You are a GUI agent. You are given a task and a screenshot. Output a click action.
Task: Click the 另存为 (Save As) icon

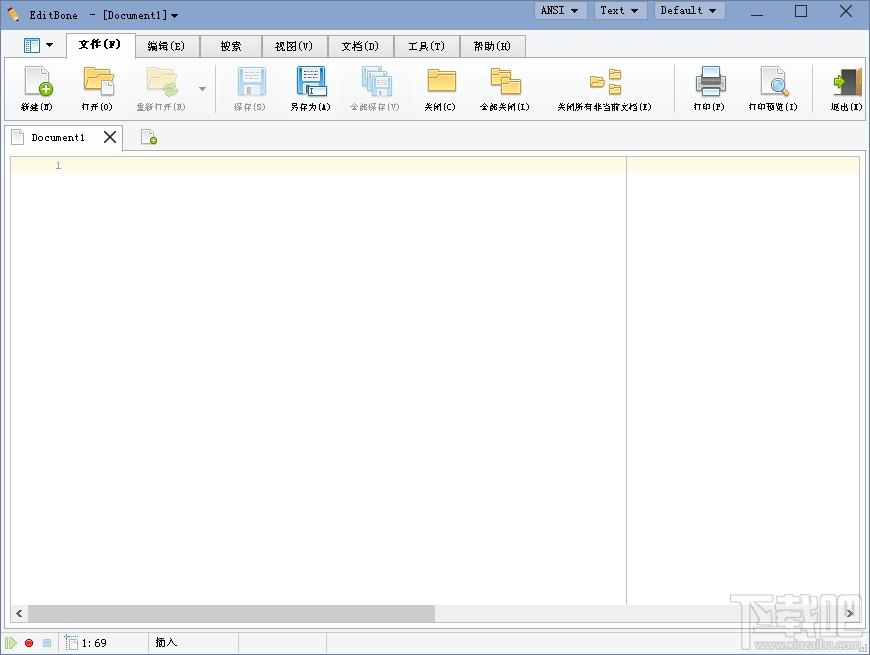click(310, 88)
